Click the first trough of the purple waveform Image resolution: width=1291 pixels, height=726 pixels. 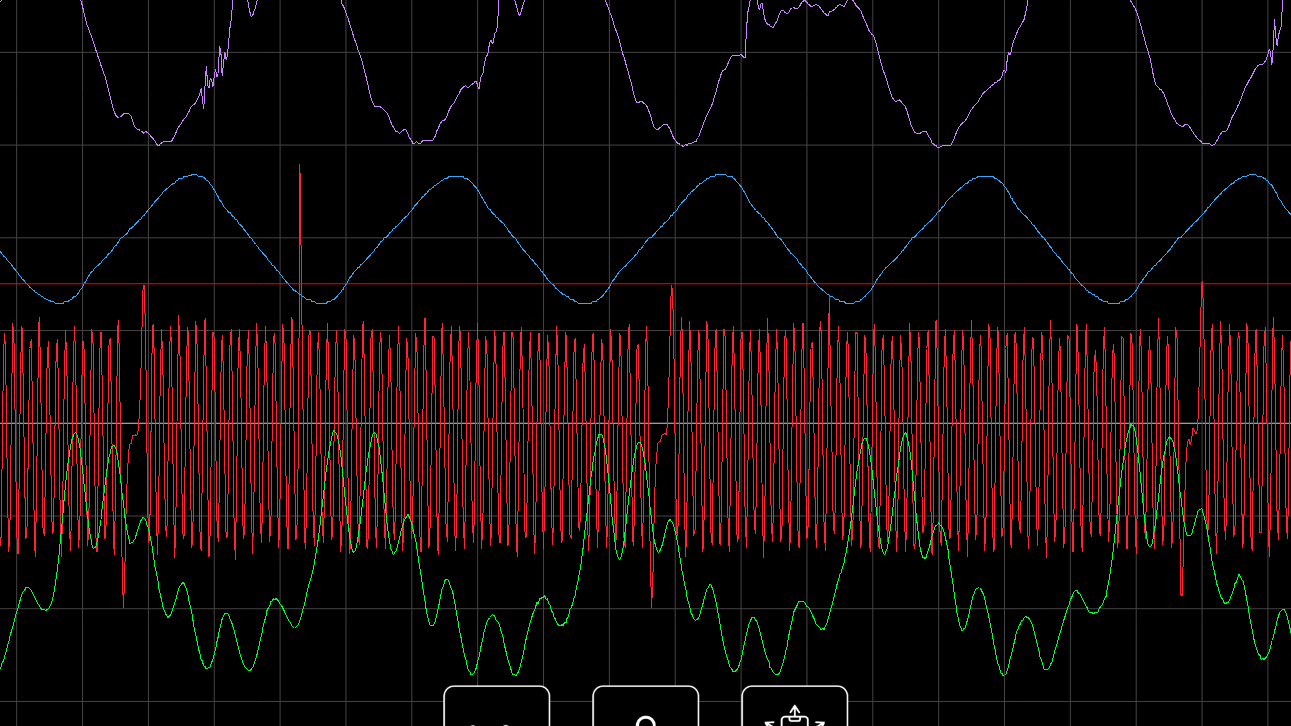click(160, 143)
